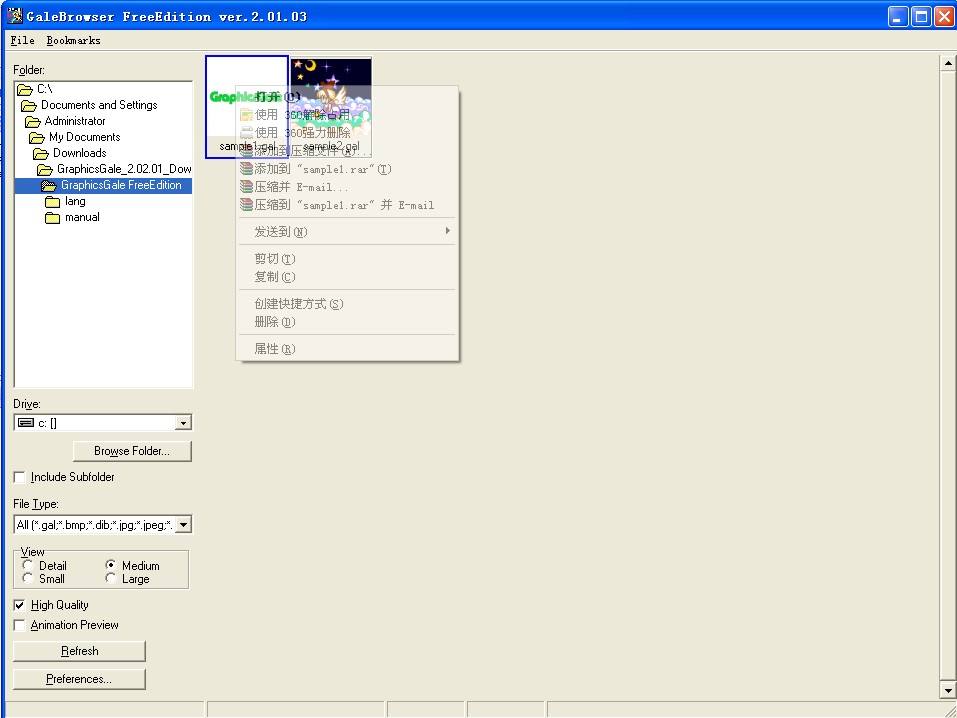Viewport: 957px width, 718px height.
Task: Click scrollbar down arrow in thumbnail pane
Action: point(947,691)
